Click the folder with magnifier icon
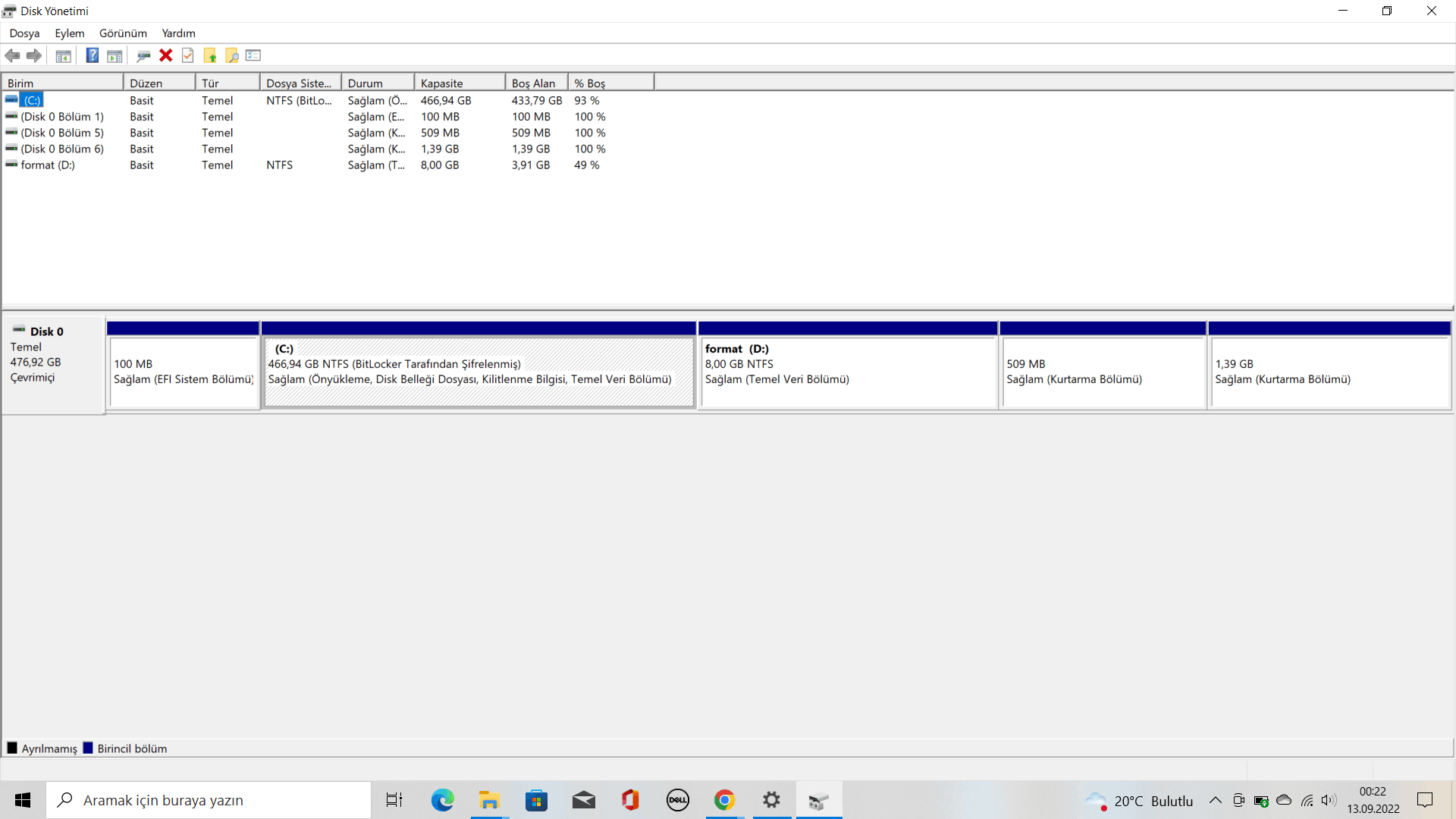The width and height of the screenshot is (1456, 819). (232, 55)
